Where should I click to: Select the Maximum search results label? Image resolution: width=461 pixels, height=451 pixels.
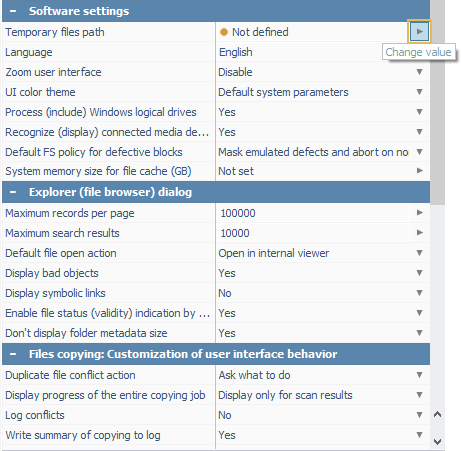[62, 233]
